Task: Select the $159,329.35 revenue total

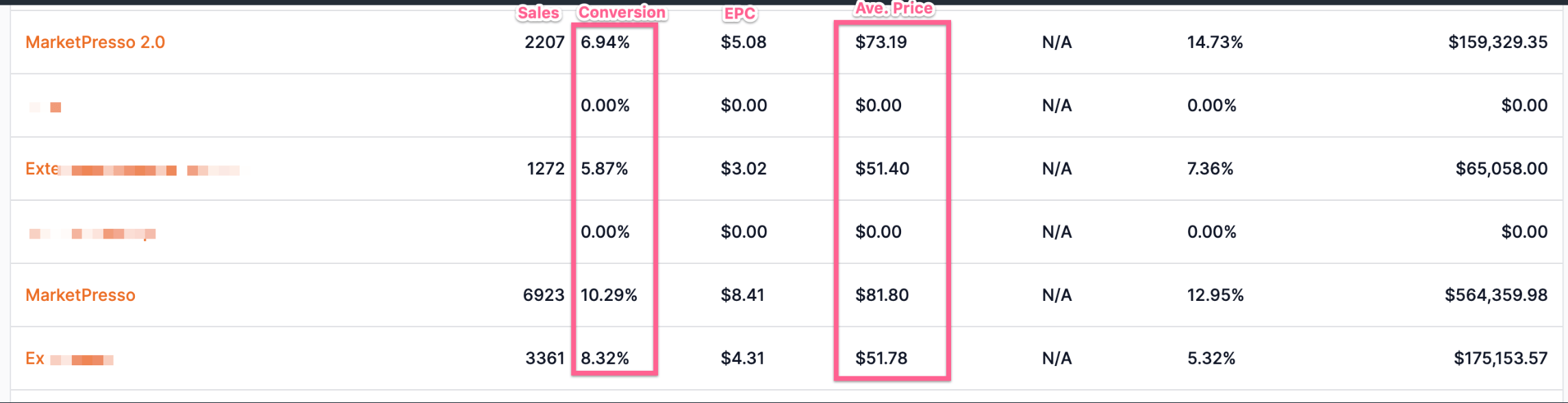Action: [1497, 42]
